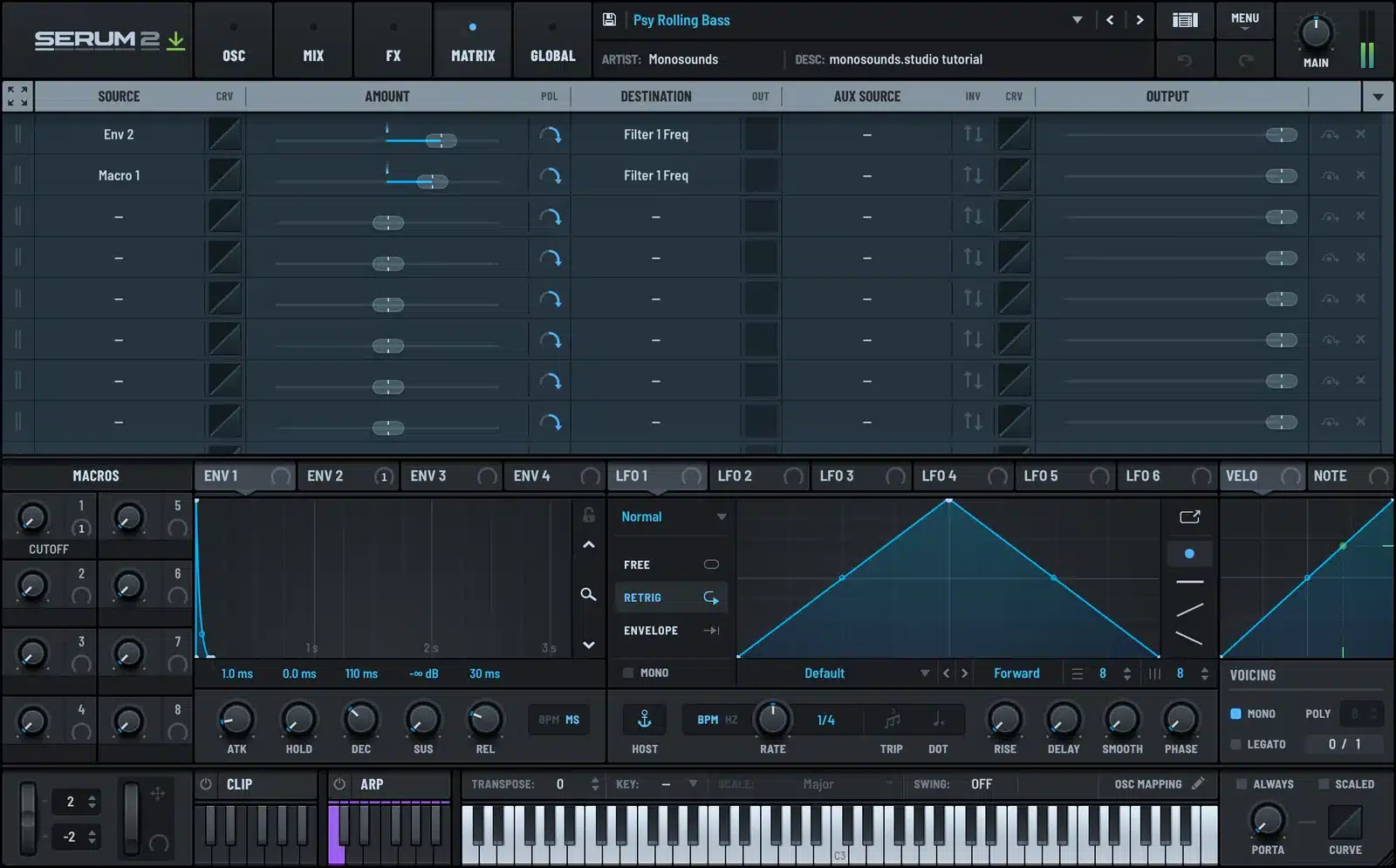Go to the previous preset arrow

(x=1110, y=19)
